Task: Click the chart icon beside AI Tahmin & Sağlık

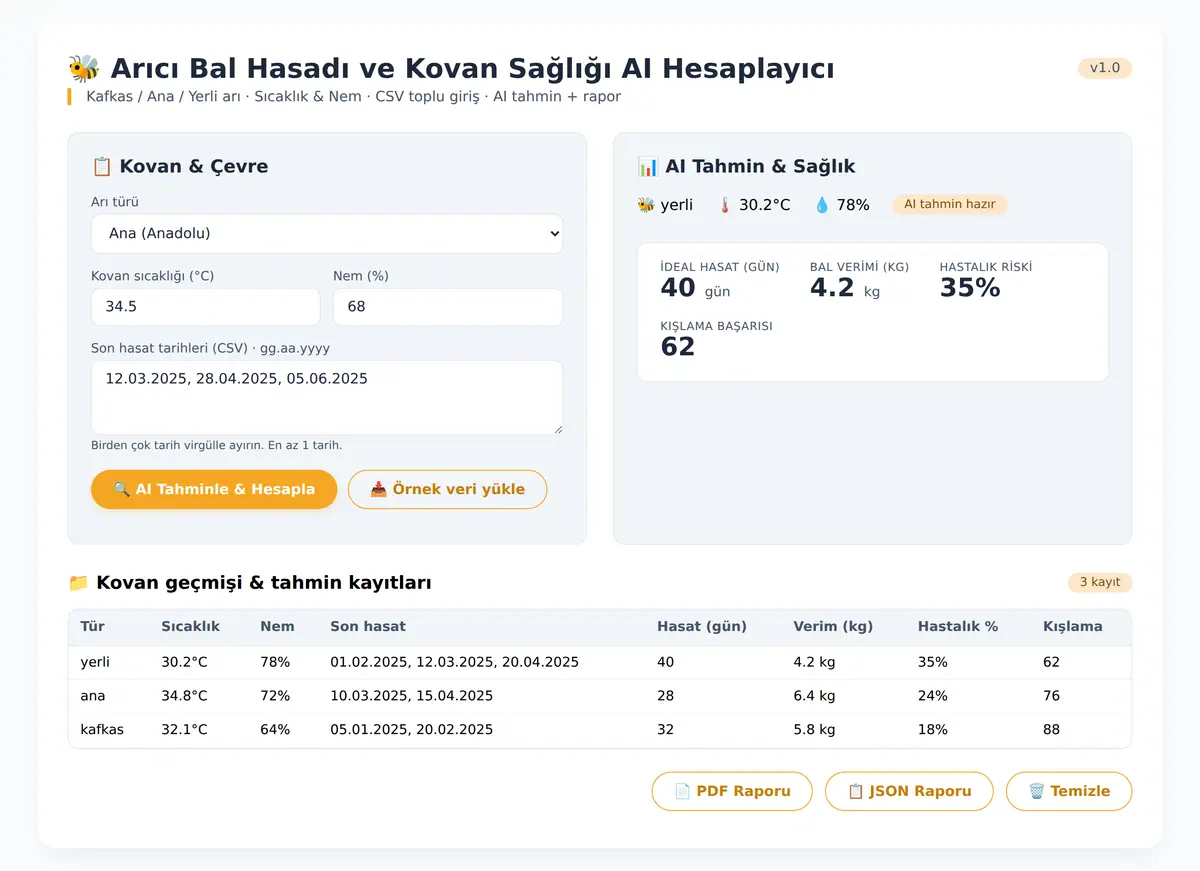Action: point(647,166)
